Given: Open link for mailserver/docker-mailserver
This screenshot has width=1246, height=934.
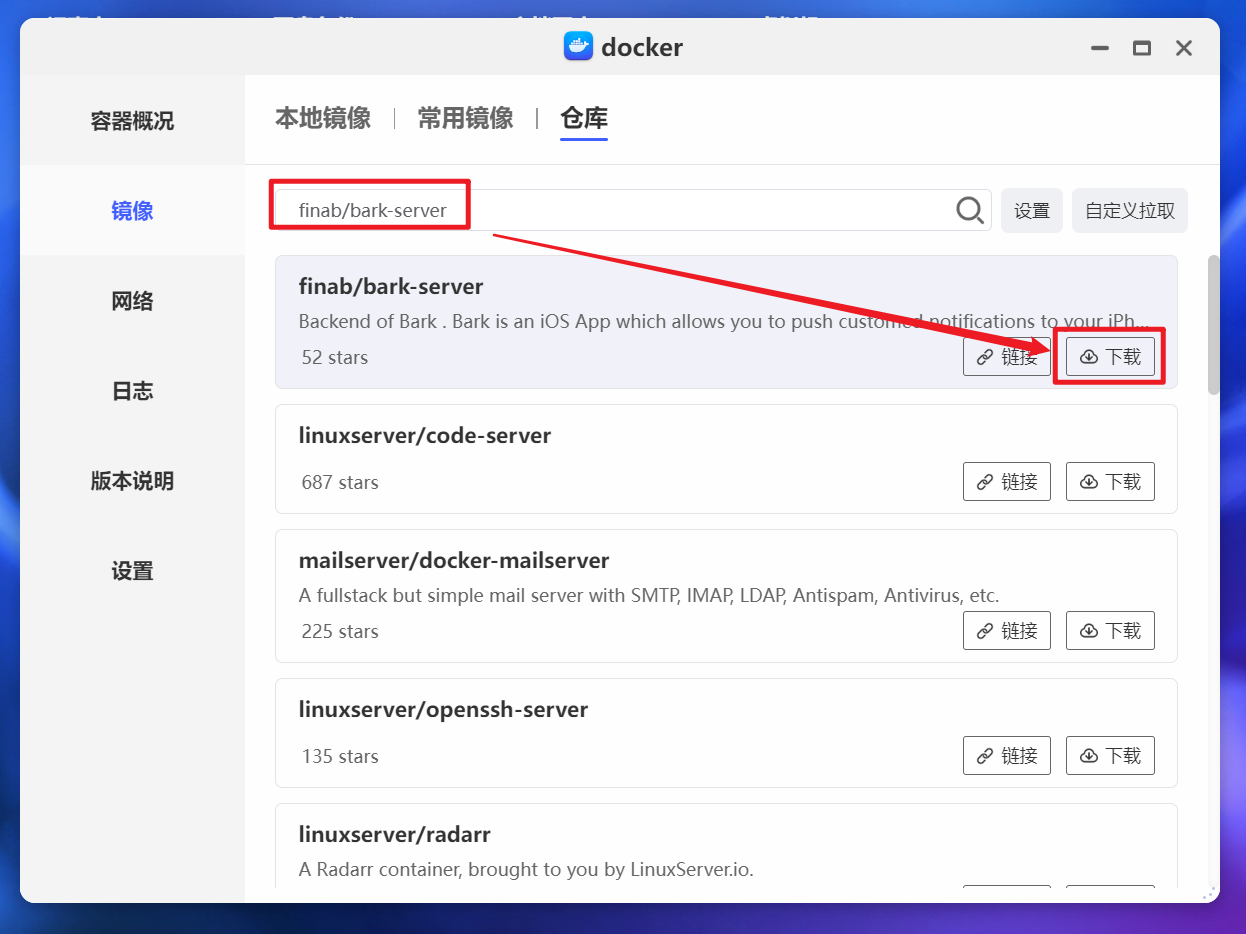Looking at the screenshot, I should (x=1007, y=631).
